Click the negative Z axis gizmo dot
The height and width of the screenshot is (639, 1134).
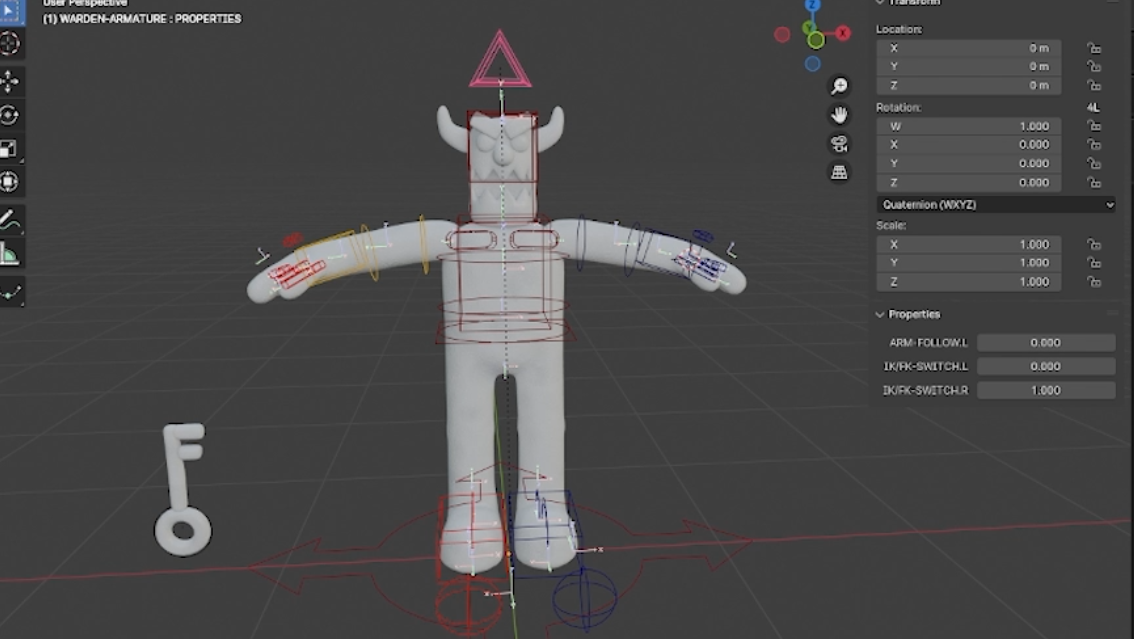click(813, 64)
